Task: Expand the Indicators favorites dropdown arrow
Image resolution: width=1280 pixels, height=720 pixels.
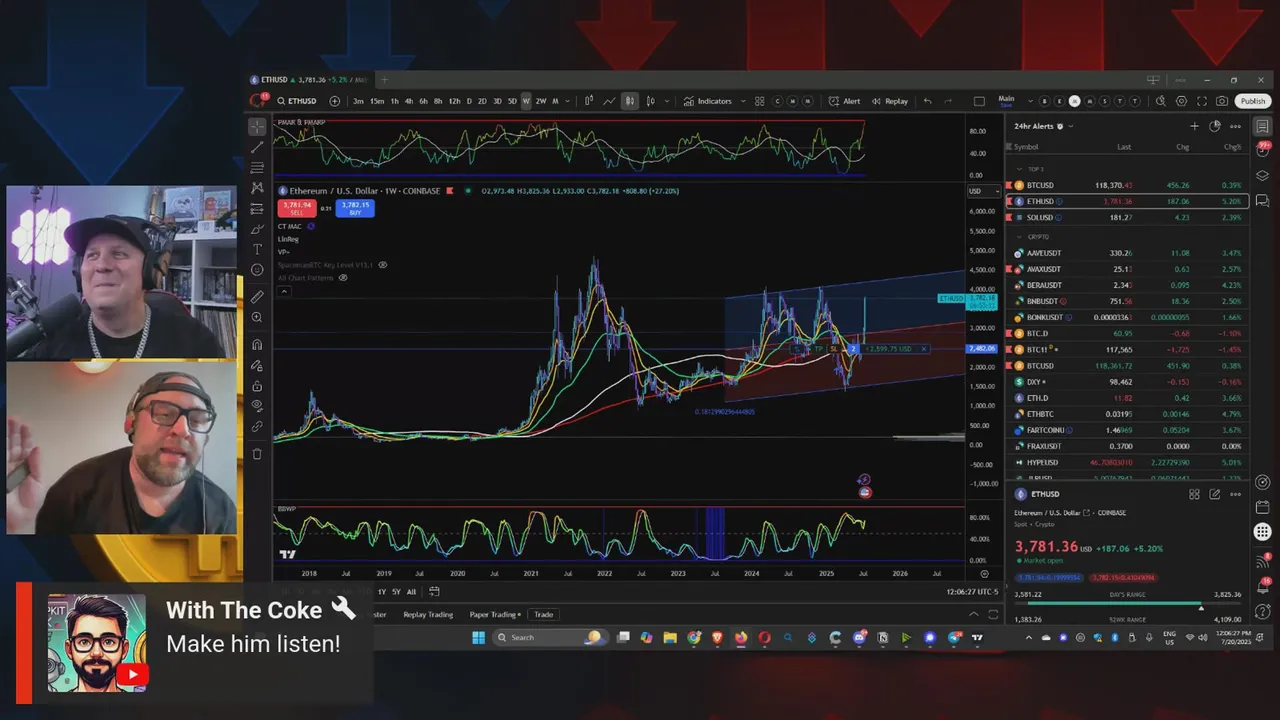Action: click(x=744, y=101)
